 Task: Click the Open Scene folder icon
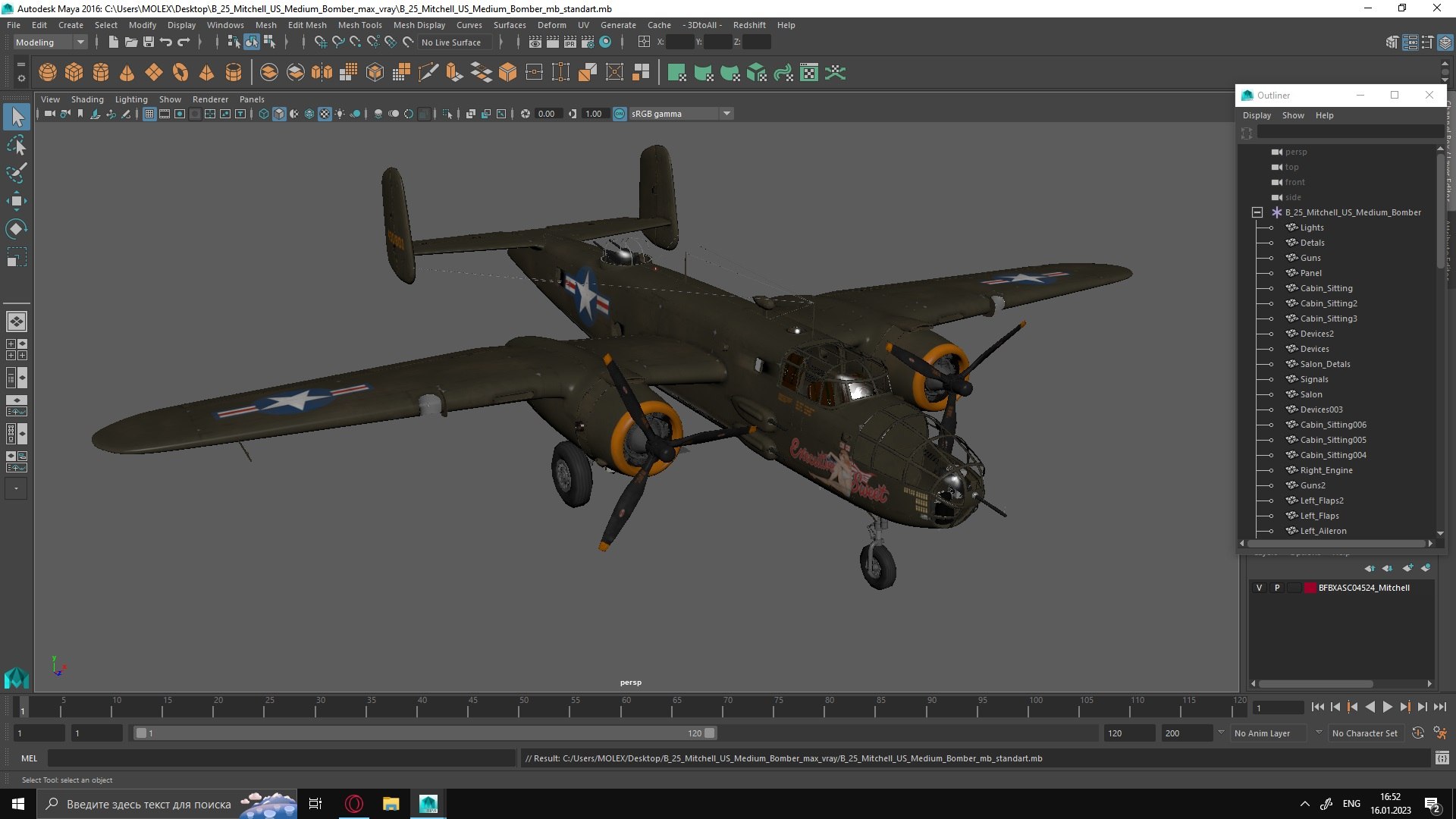pos(131,42)
